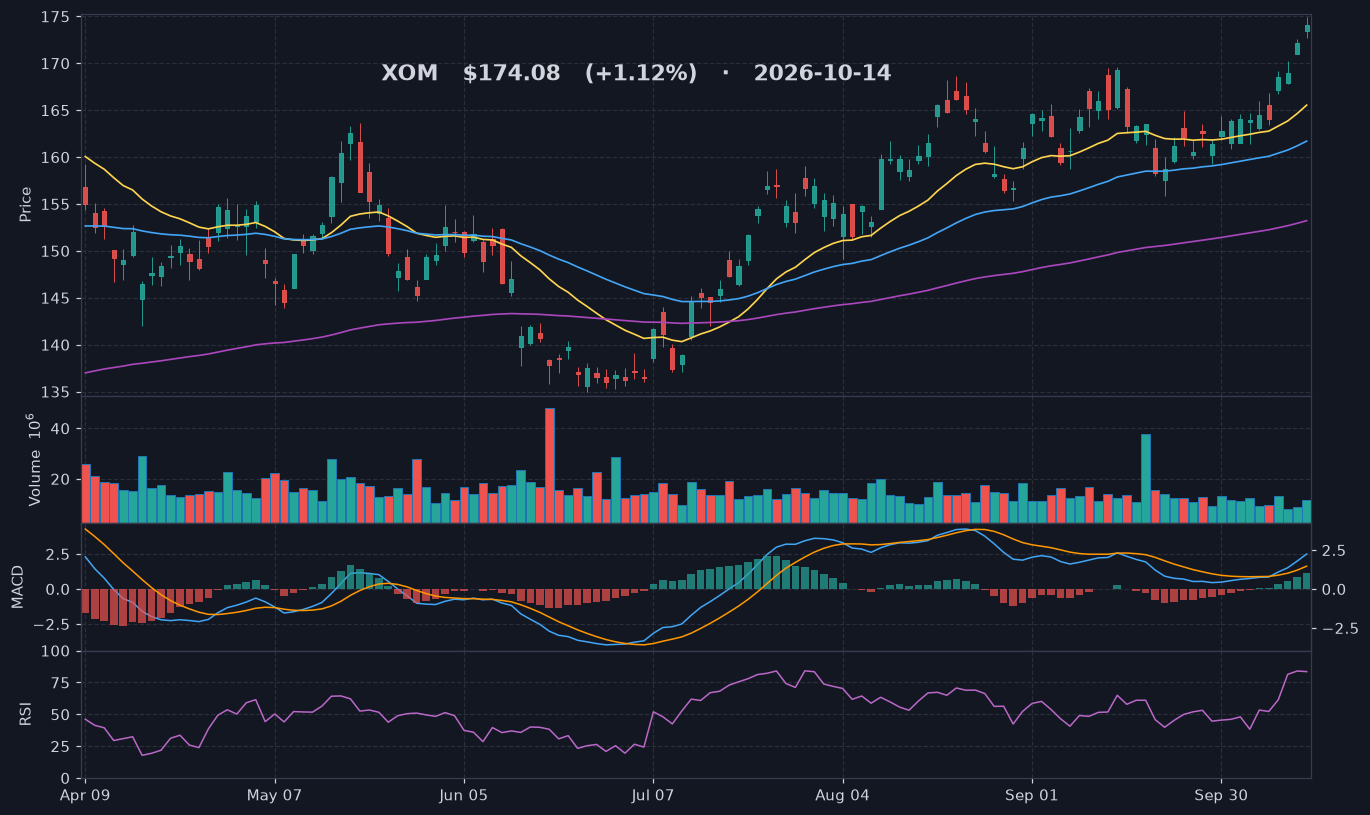Click the "Sep 30" date tick
The height and width of the screenshot is (815, 1370).
tap(1221, 796)
